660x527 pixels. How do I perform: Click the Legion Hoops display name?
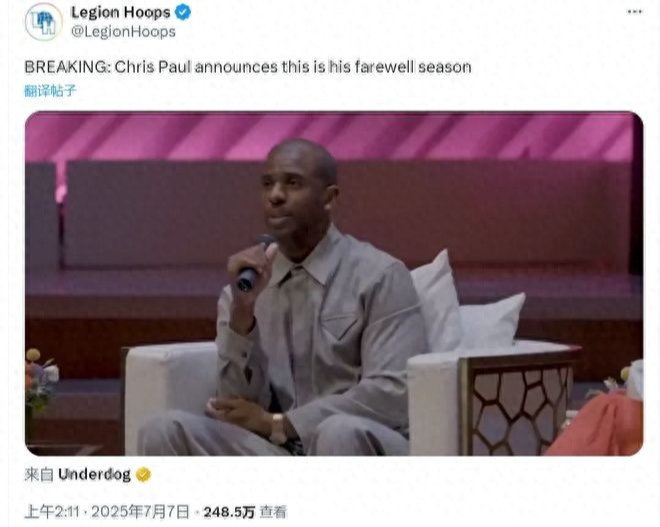click(x=120, y=12)
